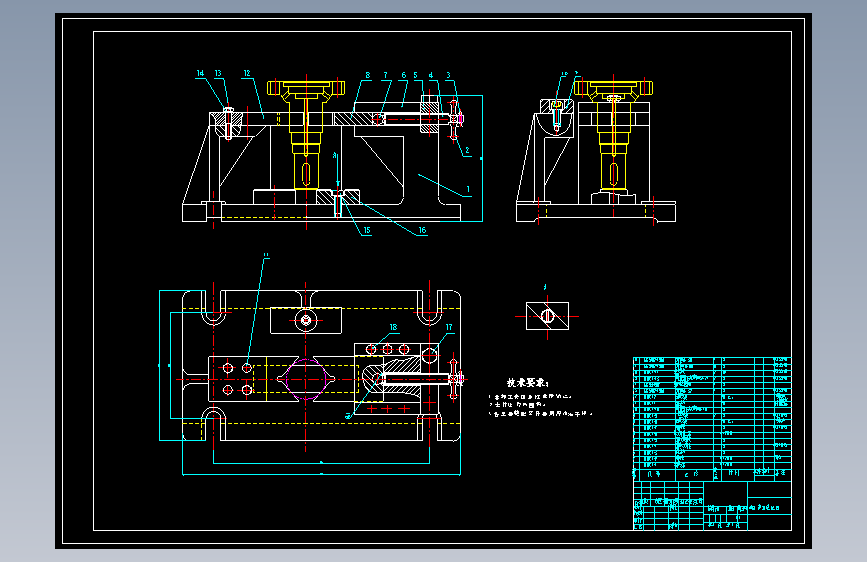Click part balloon number 12

click(x=247, y=73)
